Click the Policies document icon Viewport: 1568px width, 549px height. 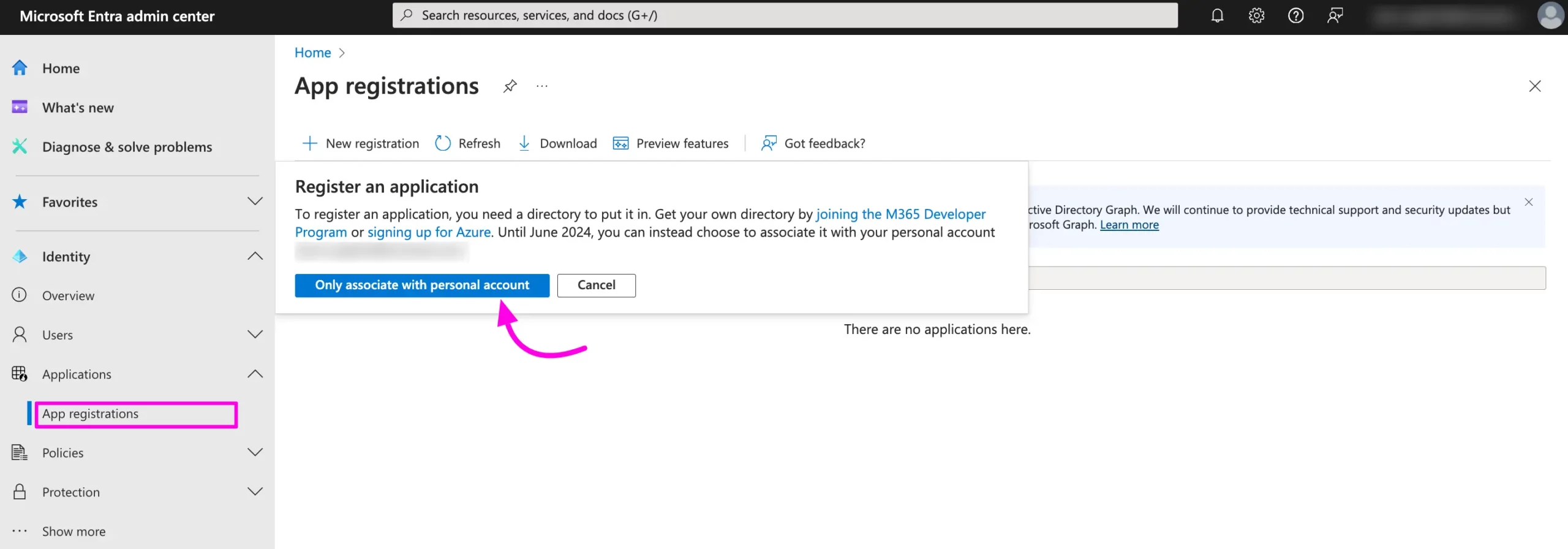(20, 452)
